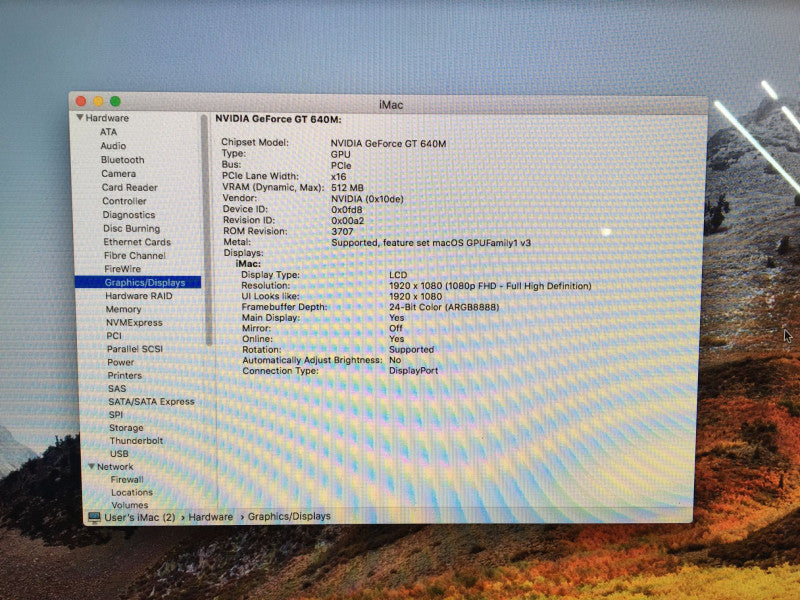800x600 pixels.
Task: Click the Rotation Supported value
Action: point(412,349)
